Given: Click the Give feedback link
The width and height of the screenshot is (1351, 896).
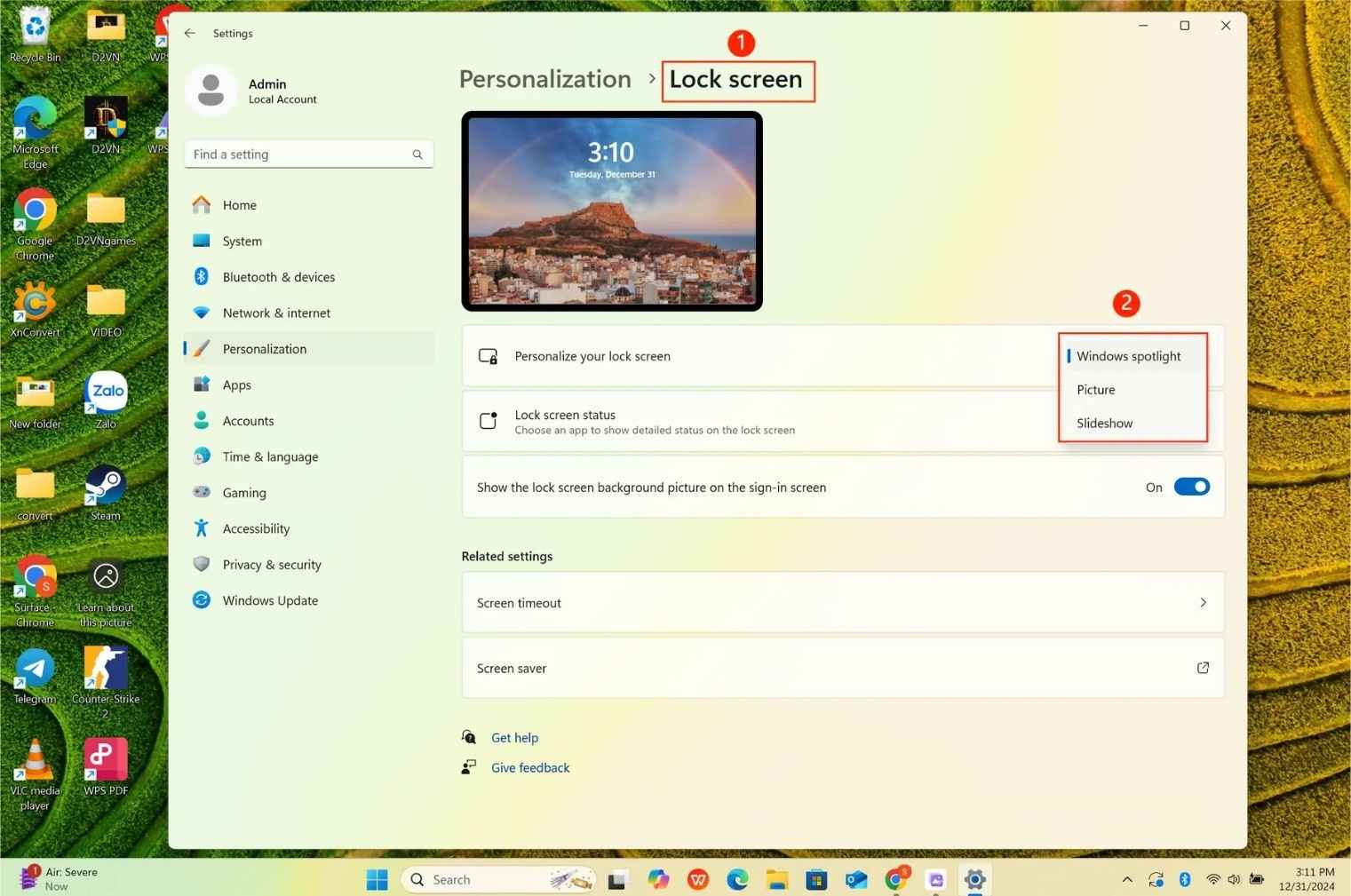Looking at the screenshot, I should tap(530, 766).
